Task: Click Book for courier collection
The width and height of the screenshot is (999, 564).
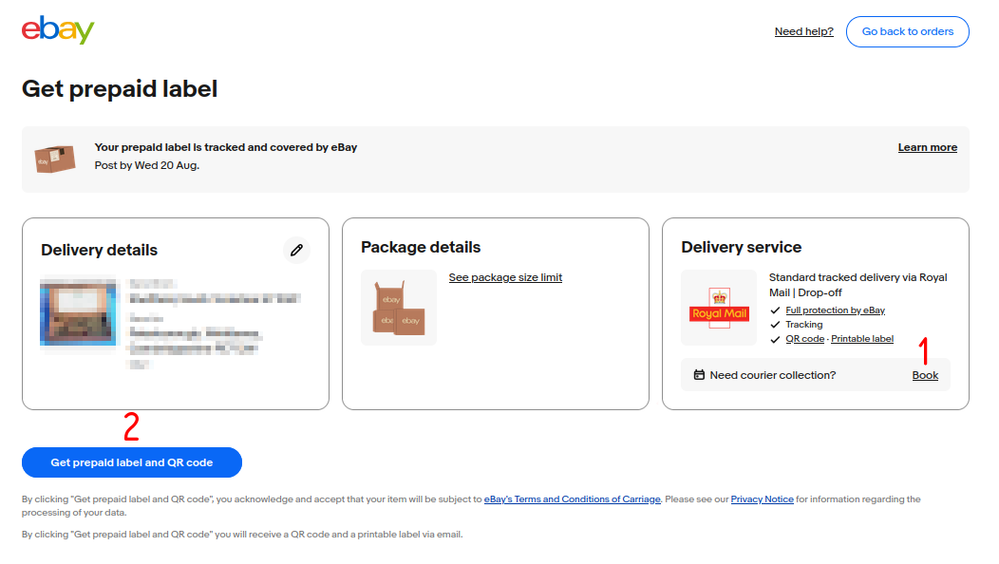Action: point(925,375)
